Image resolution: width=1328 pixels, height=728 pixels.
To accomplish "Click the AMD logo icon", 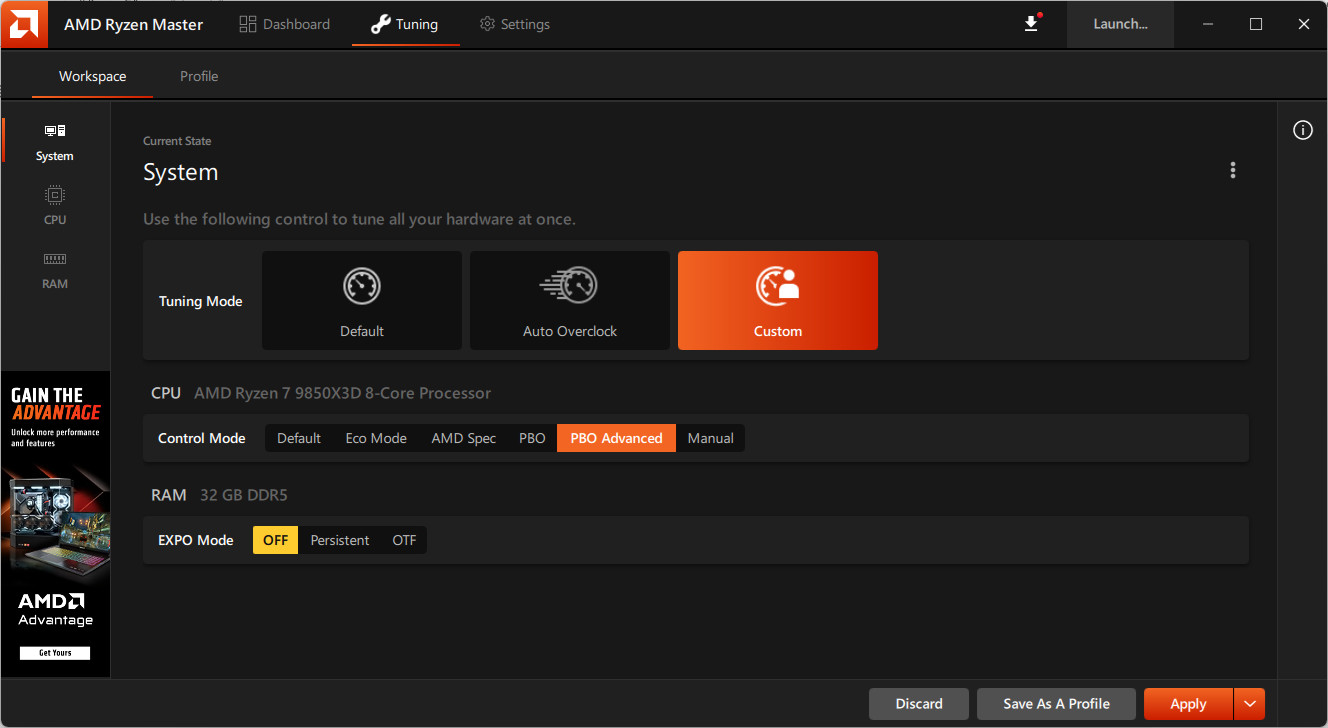I will coord(25,24).
